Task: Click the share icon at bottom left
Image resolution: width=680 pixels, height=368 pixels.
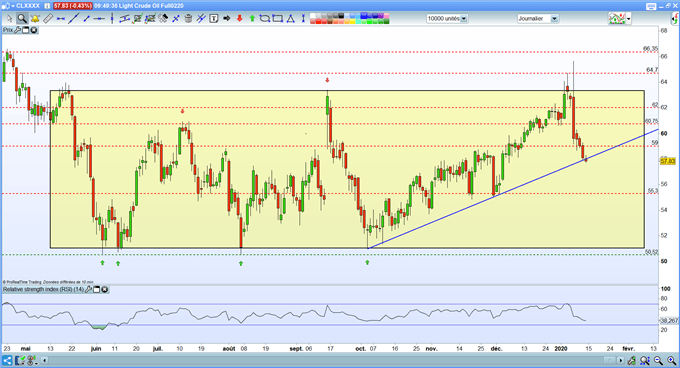Action: point(7,361)
